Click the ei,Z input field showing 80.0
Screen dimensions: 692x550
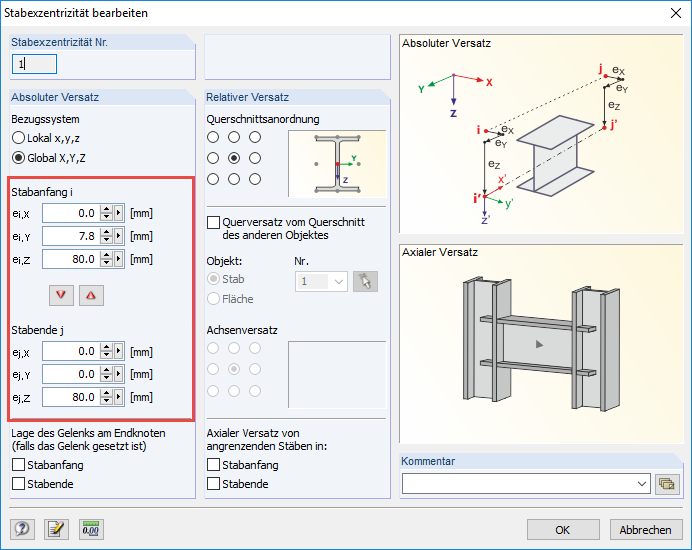[71, 259]
